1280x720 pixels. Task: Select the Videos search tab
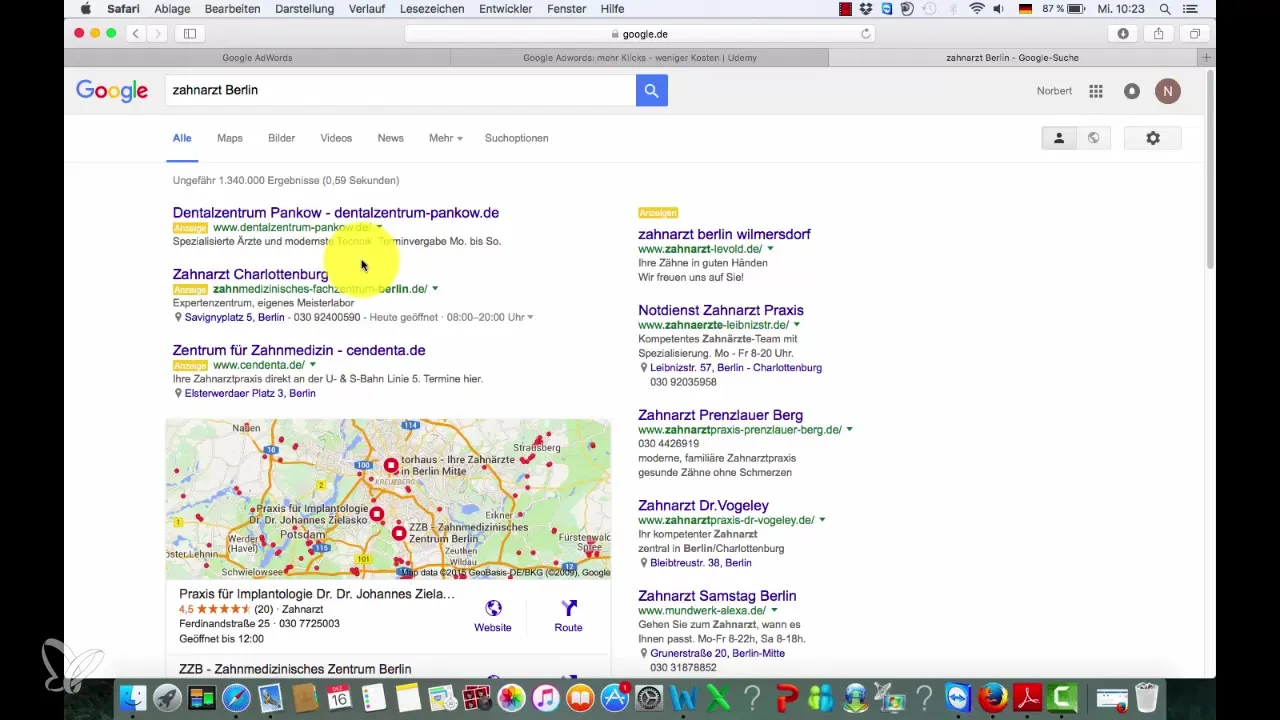coord(336,138)
